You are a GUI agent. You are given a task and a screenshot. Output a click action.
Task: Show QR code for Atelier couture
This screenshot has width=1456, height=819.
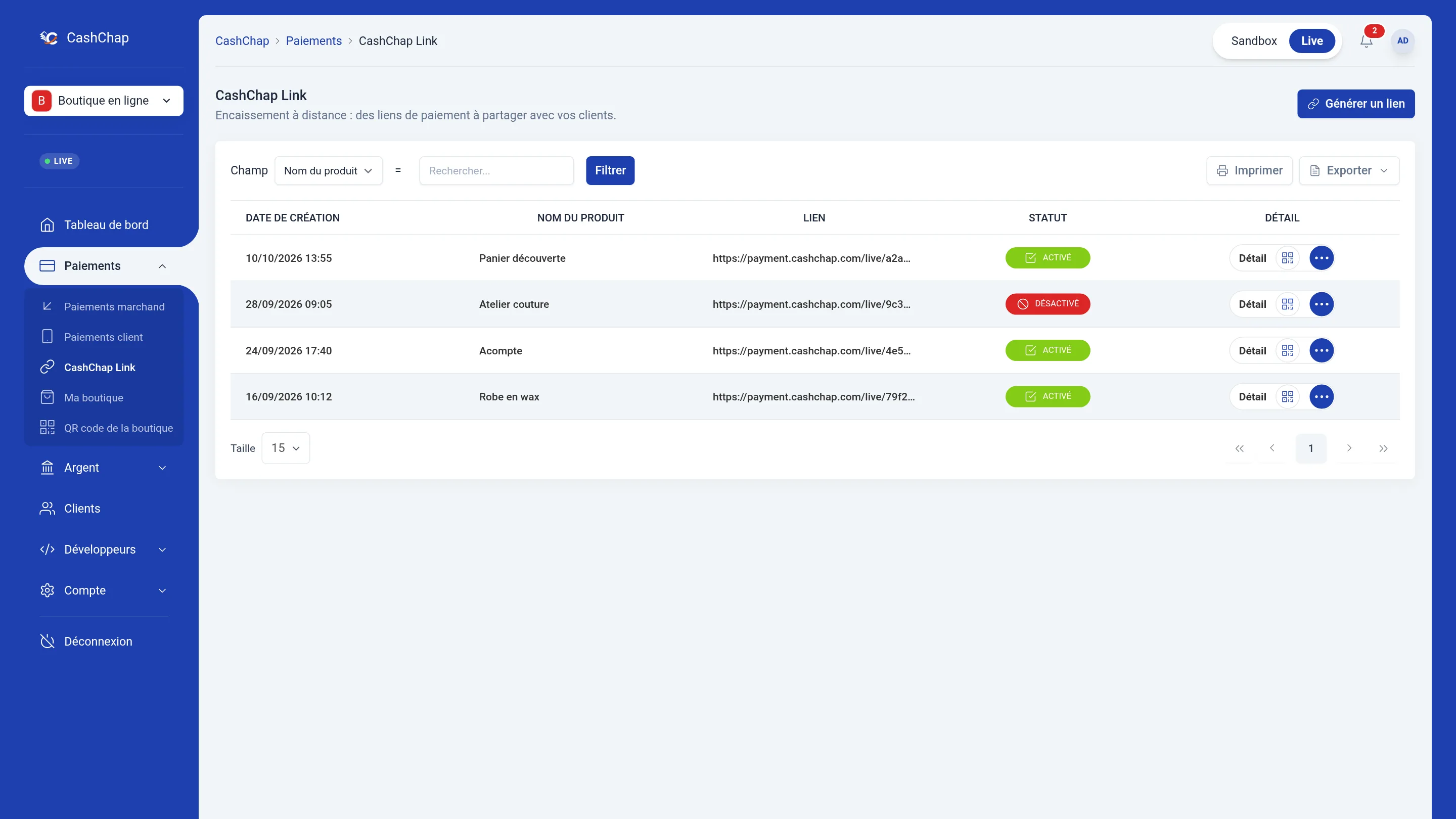click(x=1288, y=304)
